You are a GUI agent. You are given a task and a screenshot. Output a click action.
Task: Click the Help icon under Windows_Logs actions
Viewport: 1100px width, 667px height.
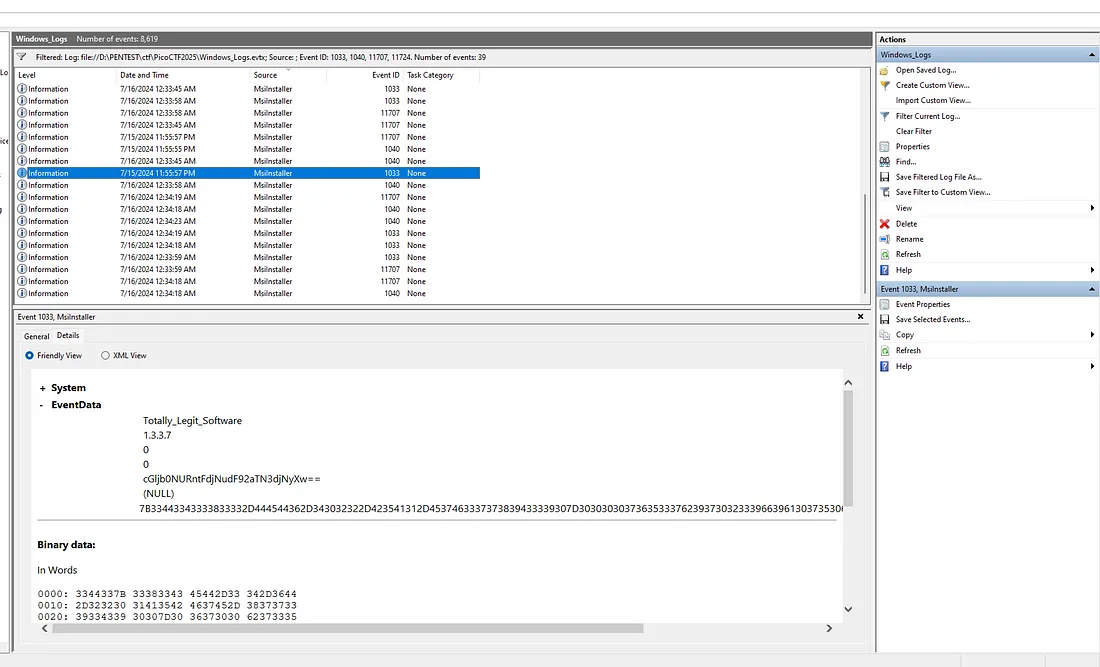coord(885,270)
